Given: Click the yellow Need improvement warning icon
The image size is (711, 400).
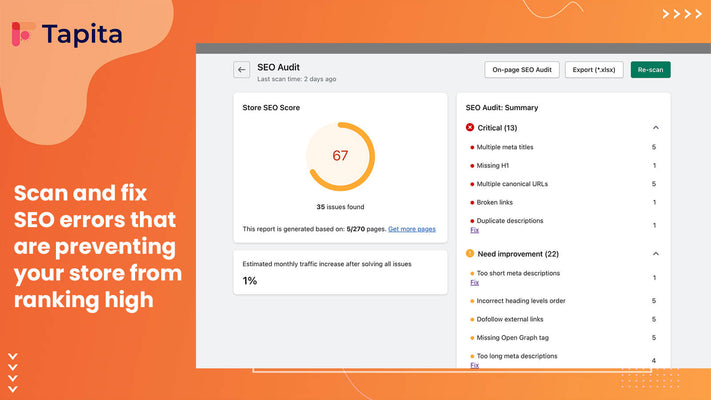Looking at the screenshot, I should coord(471,254).
